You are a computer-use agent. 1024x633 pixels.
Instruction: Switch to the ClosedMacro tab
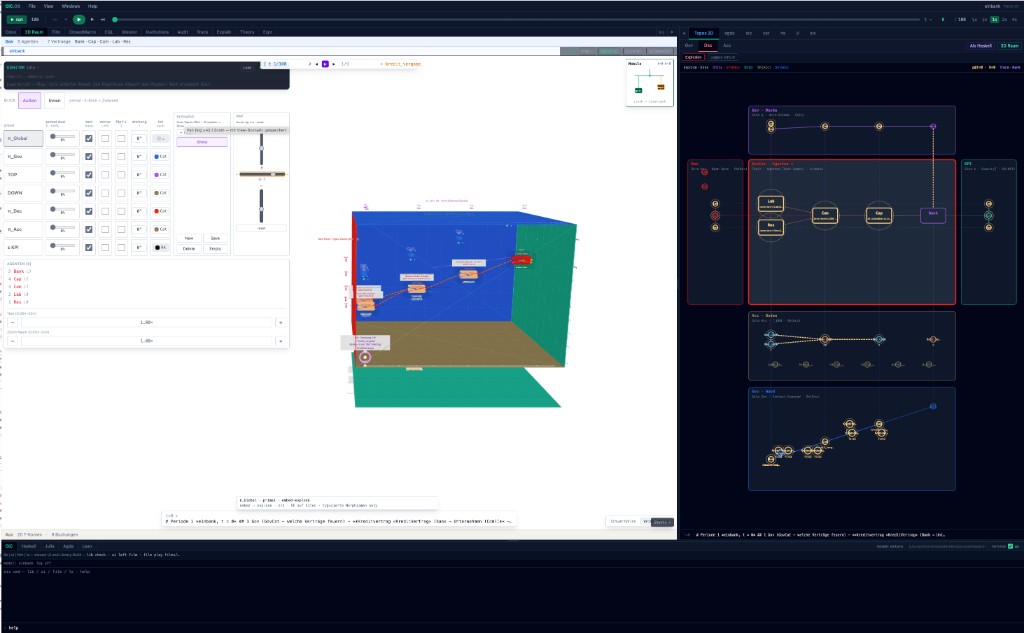(x=82, y=32)
